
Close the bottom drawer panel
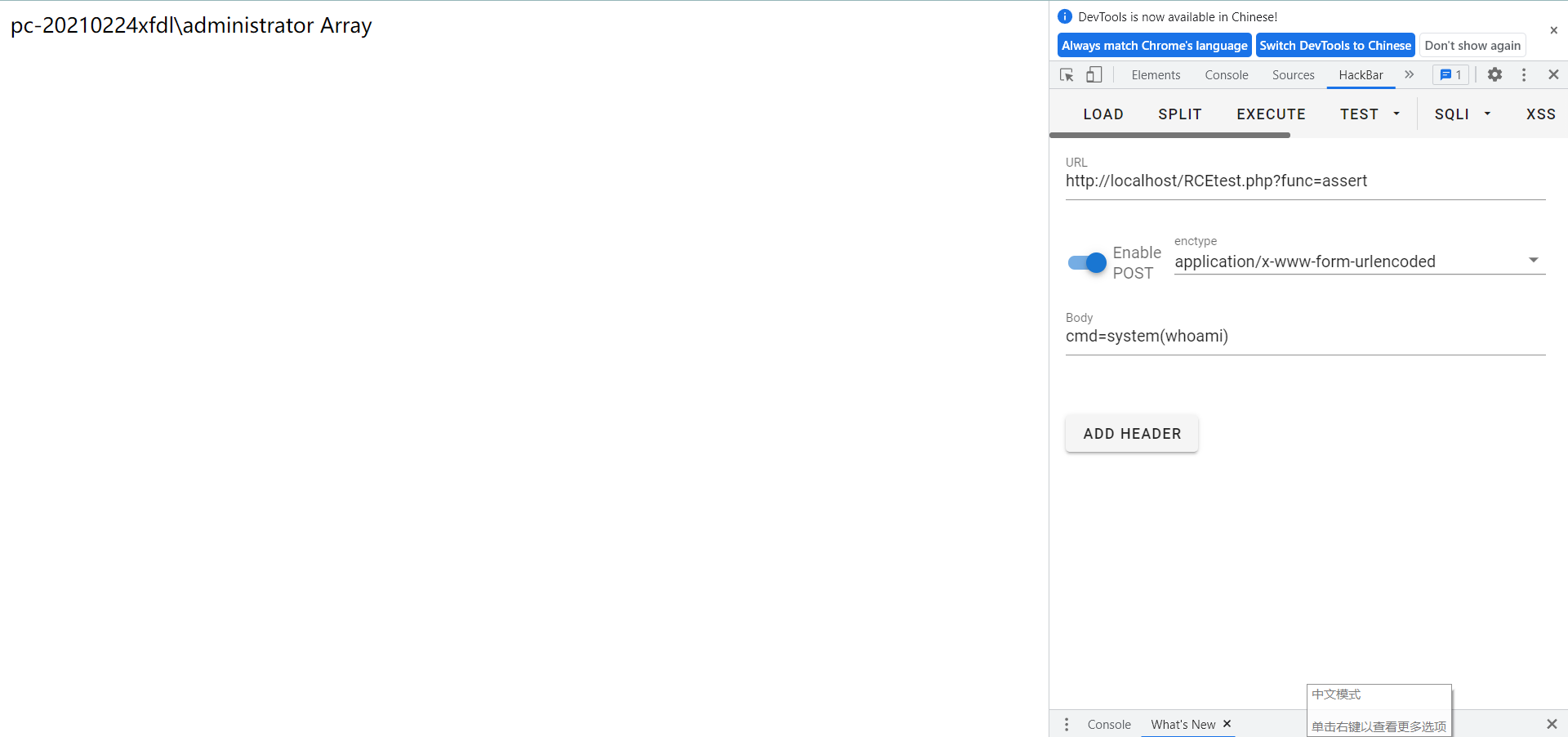coord(1552,724)
